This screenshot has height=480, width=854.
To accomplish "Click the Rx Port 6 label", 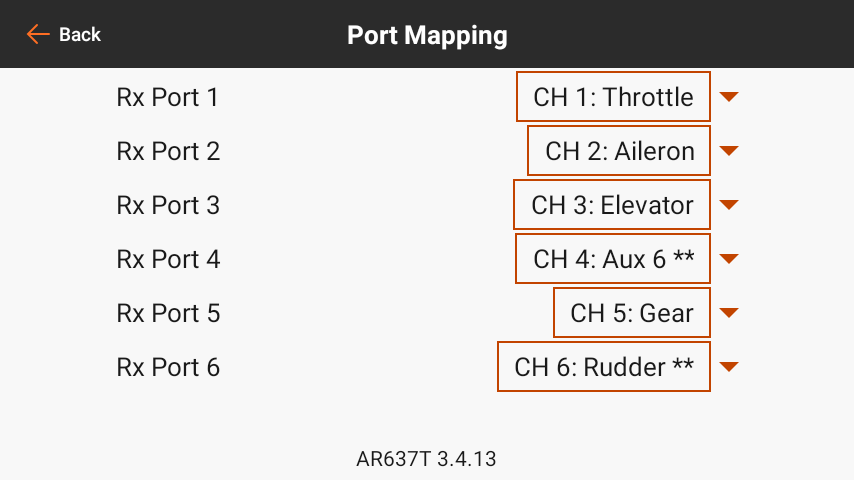I will point(168,367).
